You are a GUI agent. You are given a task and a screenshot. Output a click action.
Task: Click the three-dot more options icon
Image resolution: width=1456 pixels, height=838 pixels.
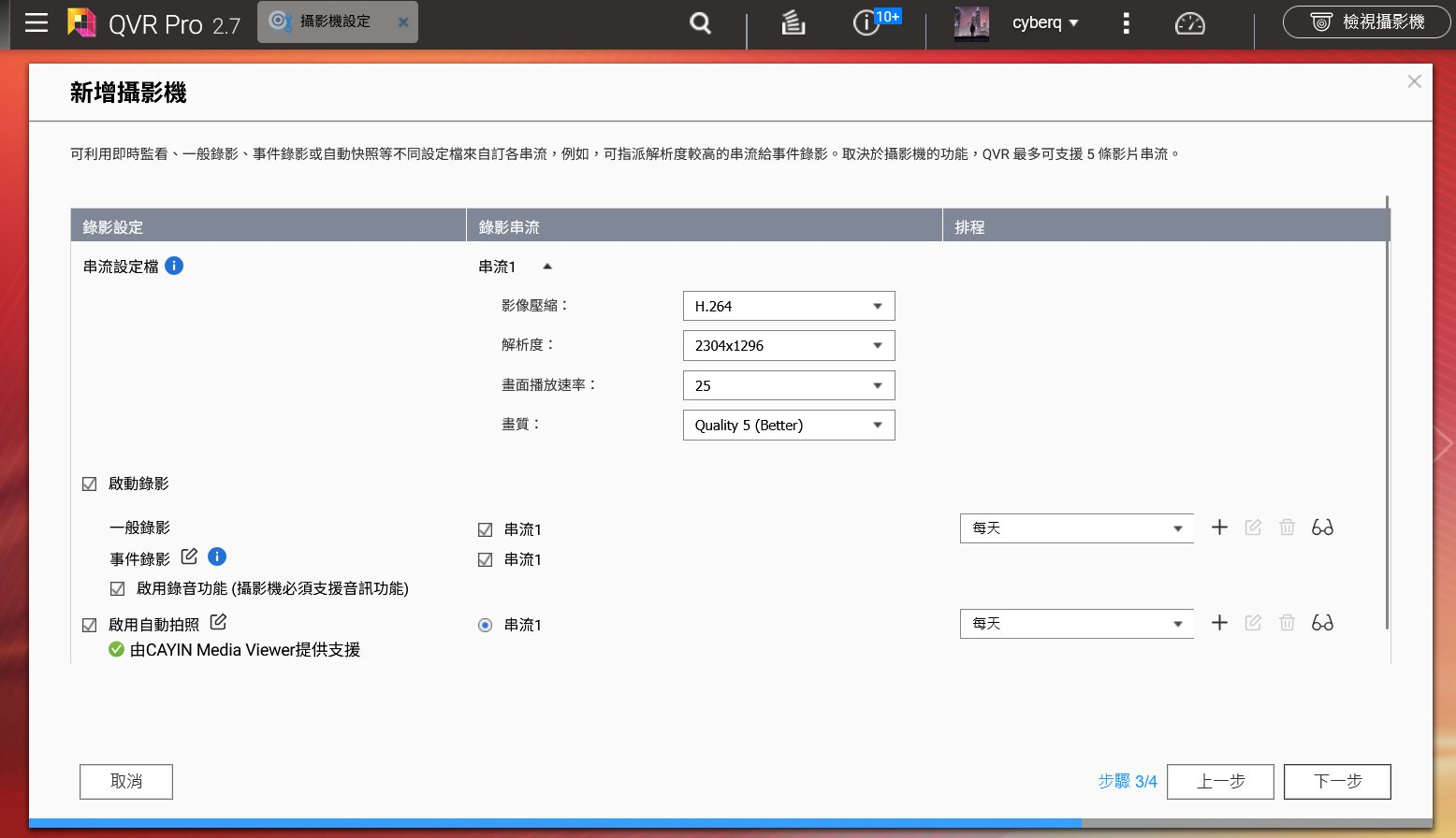point(1126,23)
